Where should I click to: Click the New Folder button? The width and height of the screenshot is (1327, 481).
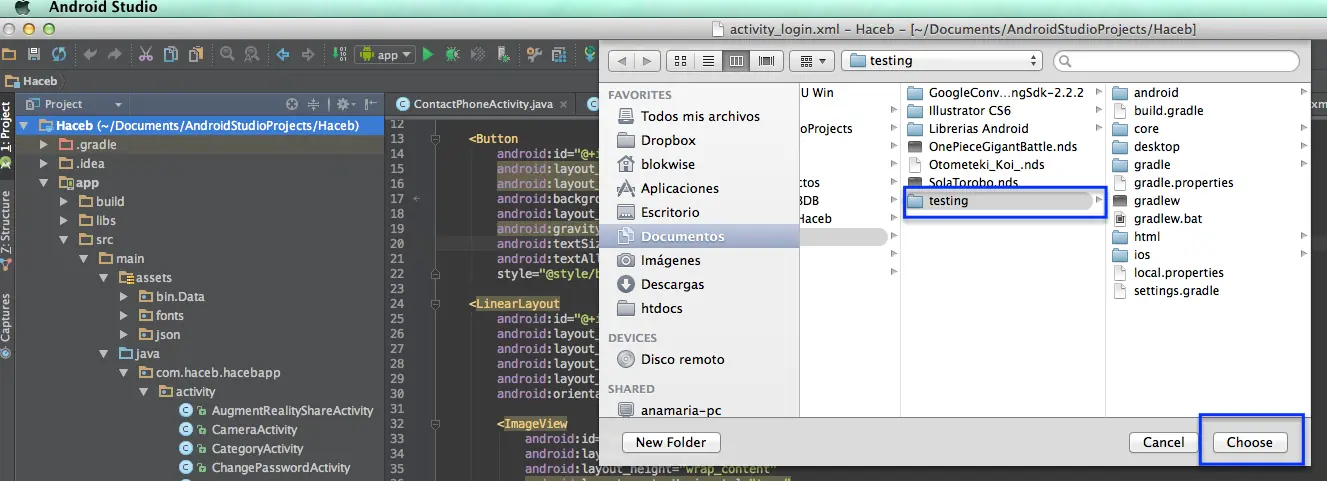(671, 442)
